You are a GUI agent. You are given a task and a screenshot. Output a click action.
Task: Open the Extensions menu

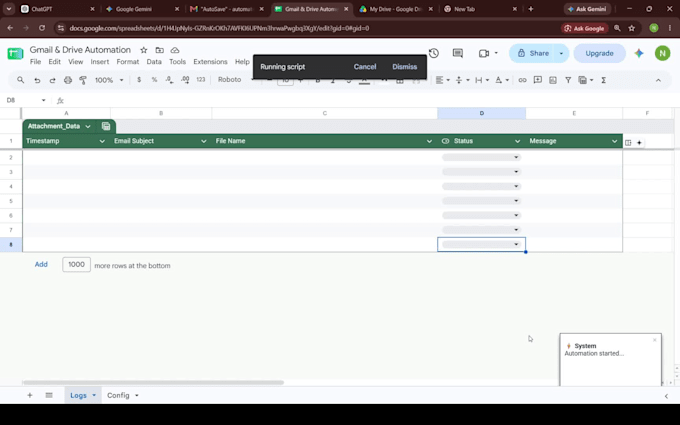[210, 62]
